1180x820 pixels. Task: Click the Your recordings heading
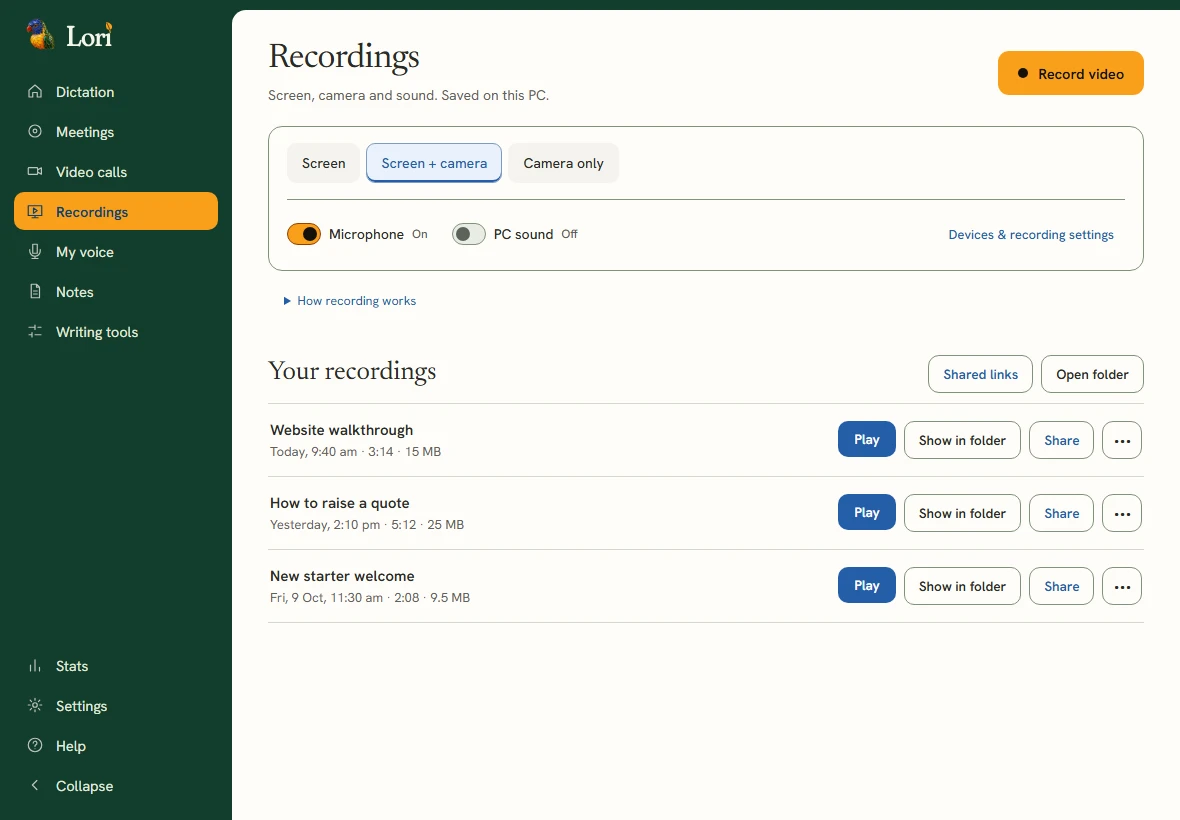(x=352, y=371)
